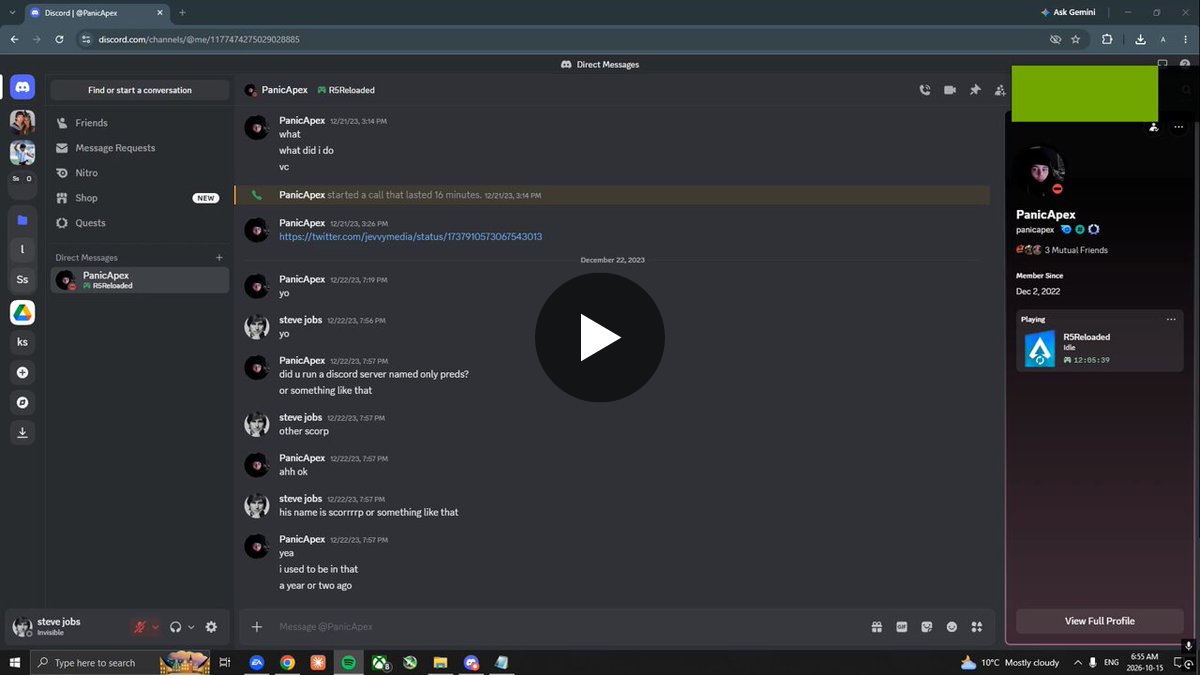1200x675 pixels.
Task: Open the Chrome tab search dropdown
Action: [10, 12]
